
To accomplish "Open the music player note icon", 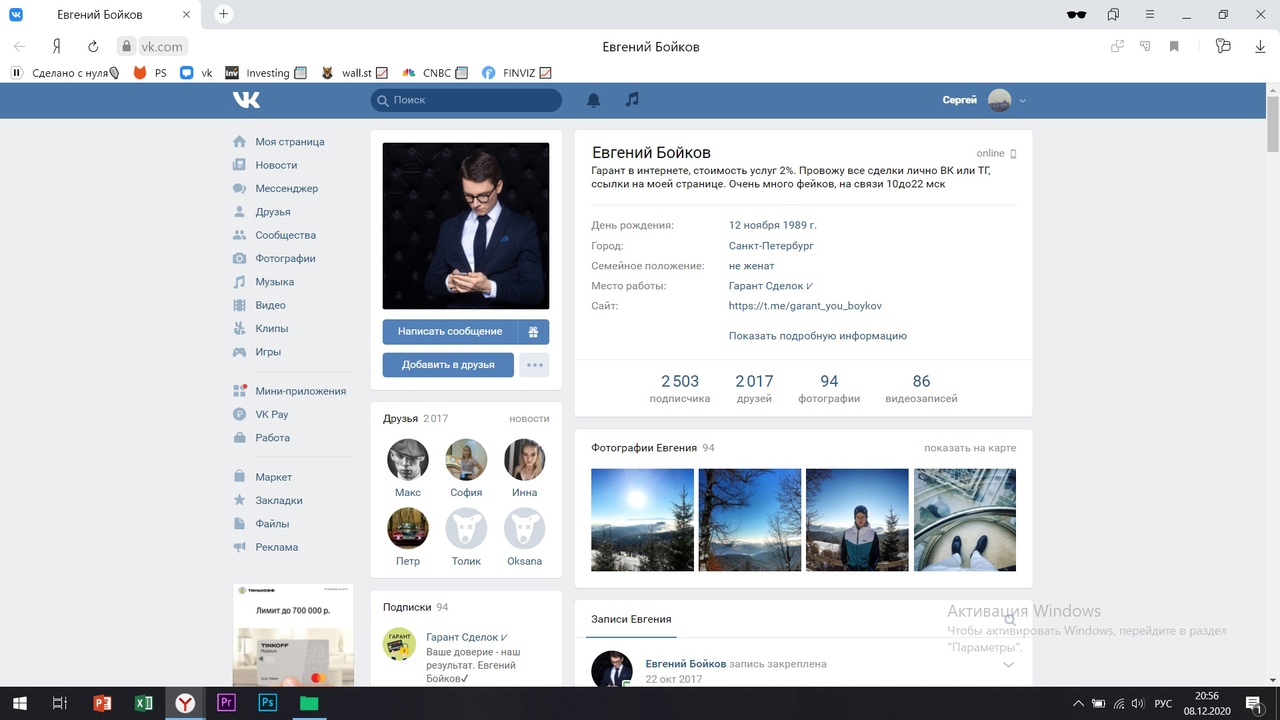I will [x=632, y=100].
